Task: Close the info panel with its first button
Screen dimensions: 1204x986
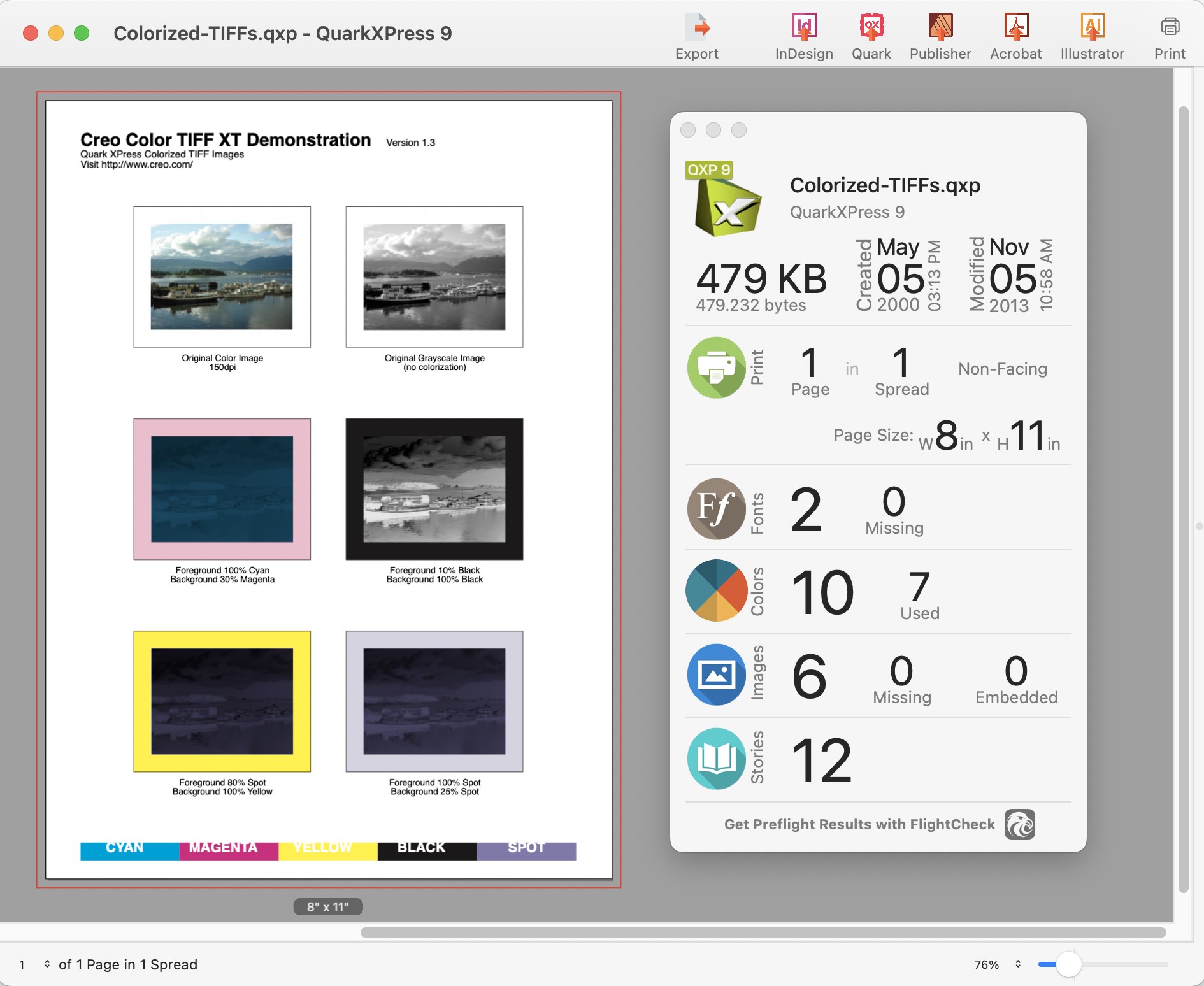Action: 688,130
